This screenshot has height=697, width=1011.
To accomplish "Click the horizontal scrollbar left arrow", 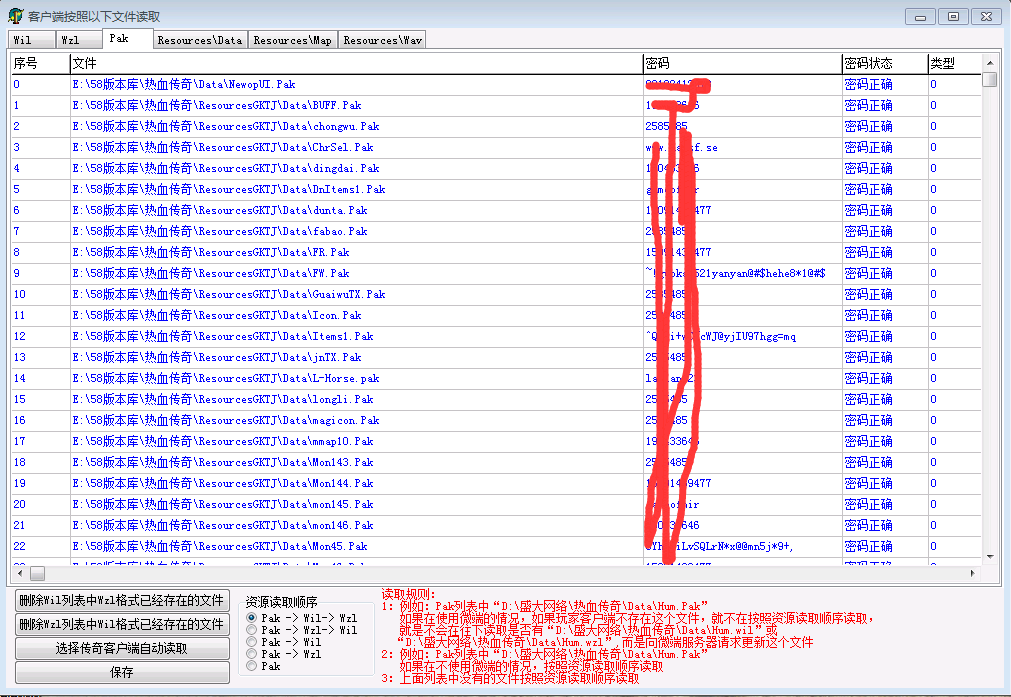I will 20,573.
